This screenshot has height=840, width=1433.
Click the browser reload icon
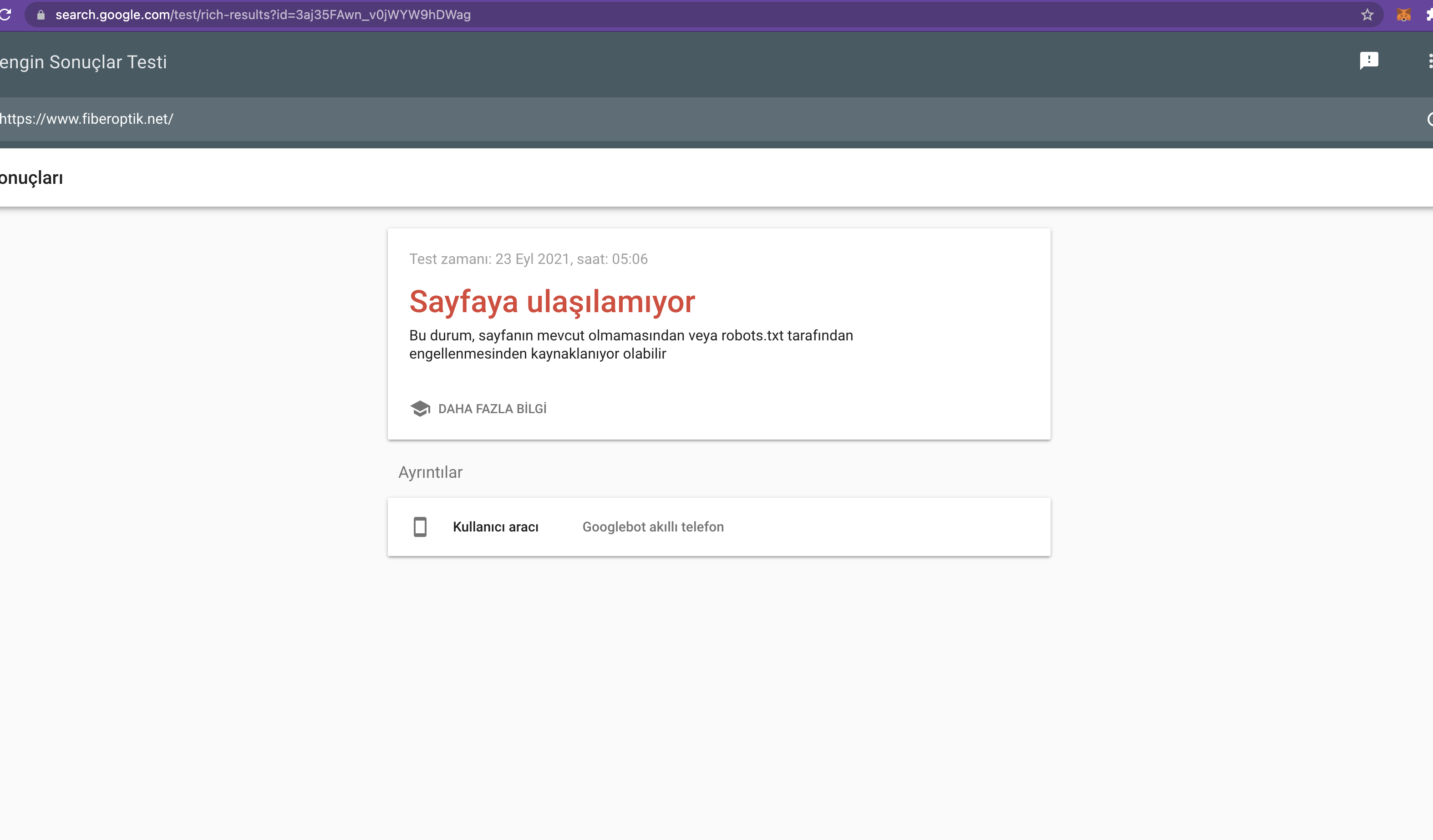coord(5,14)
